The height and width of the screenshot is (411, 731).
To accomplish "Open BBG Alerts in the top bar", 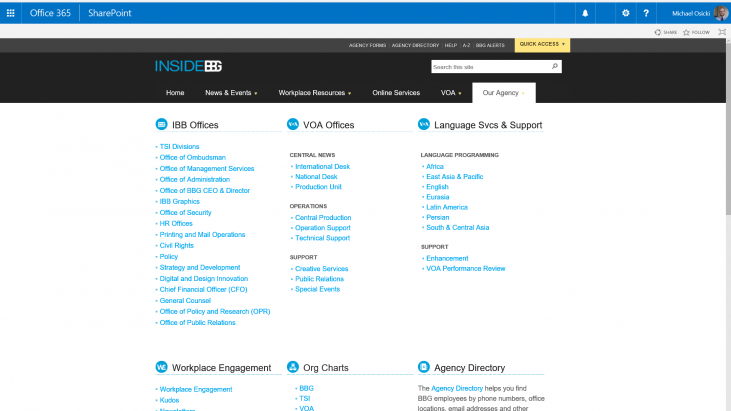I will tap(490, 45).
